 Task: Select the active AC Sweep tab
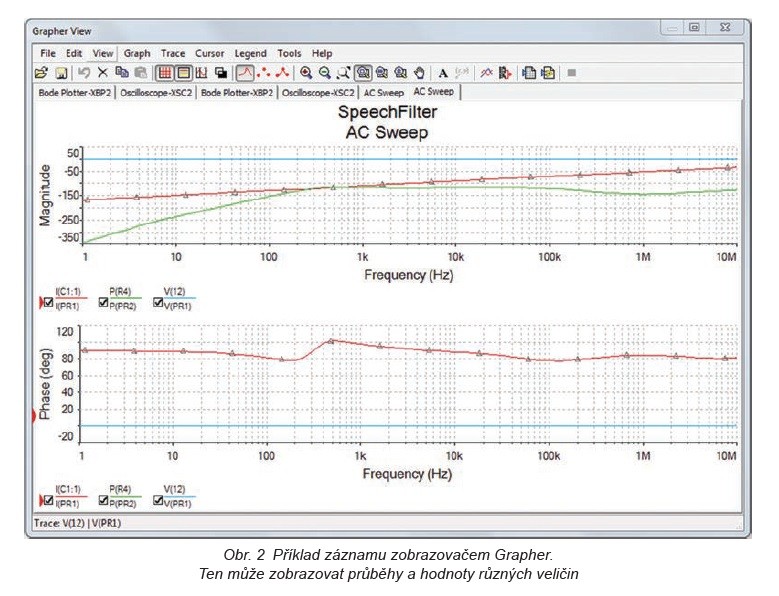(434, 91)
